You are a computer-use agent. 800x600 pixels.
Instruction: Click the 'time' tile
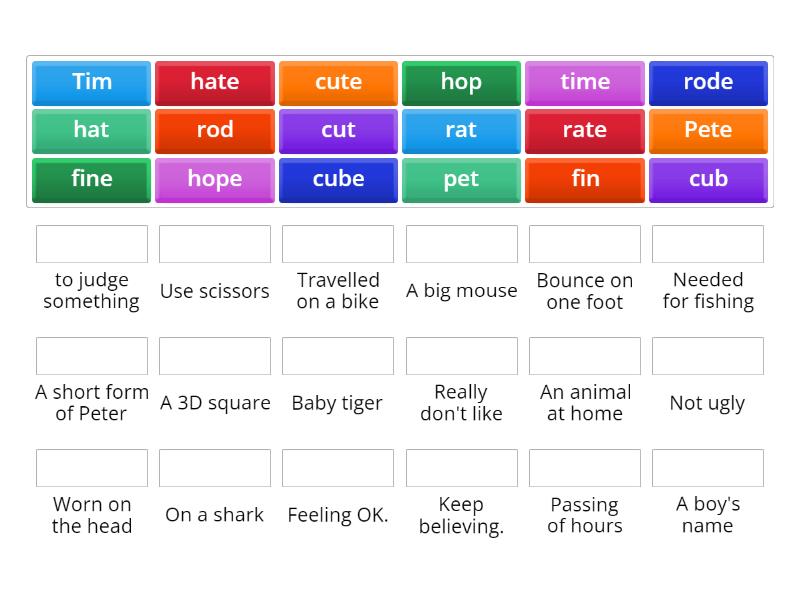(585, 82)
